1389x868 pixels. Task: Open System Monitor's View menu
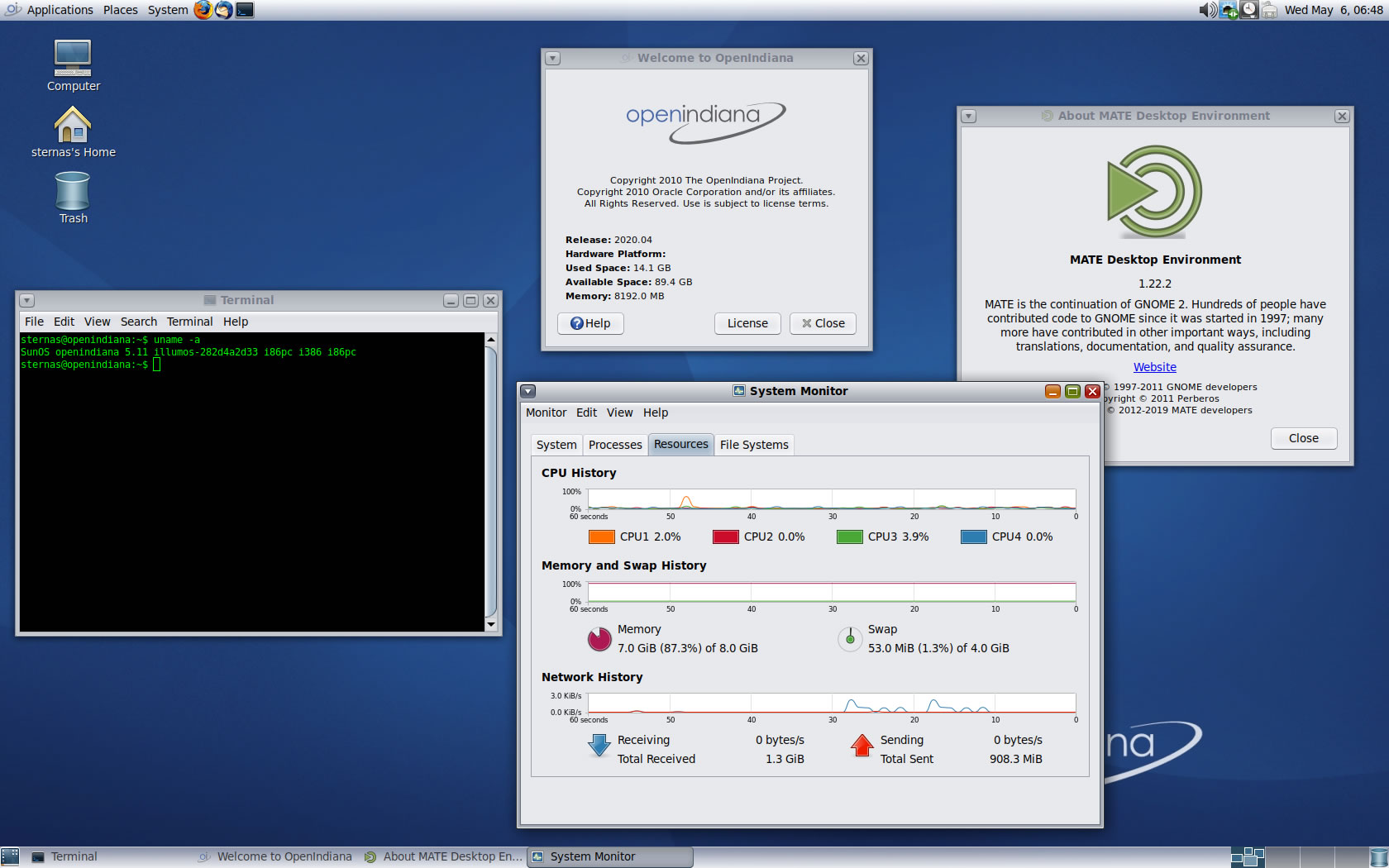click(619, 413)
